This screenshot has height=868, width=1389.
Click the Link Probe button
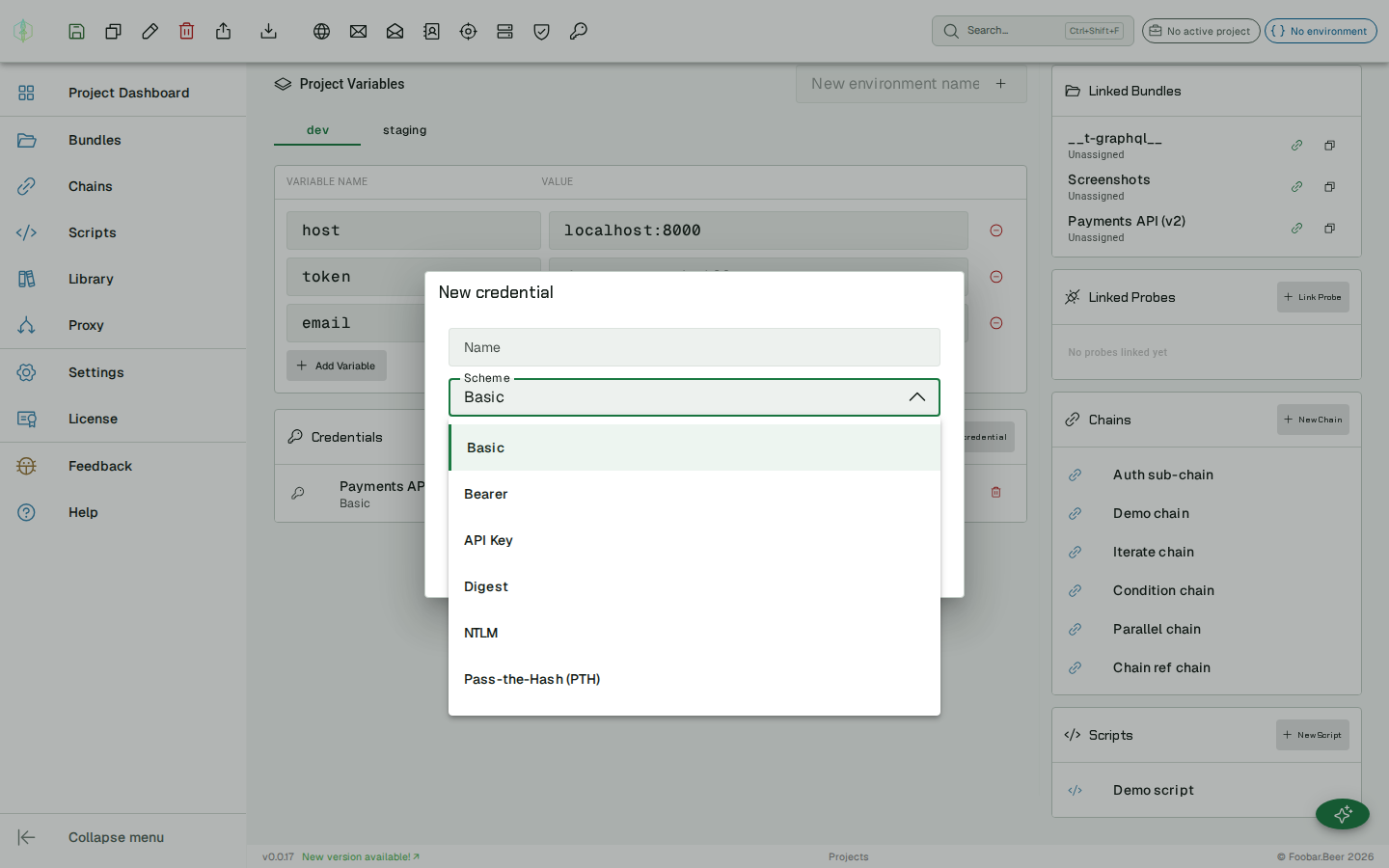(1313, 297)
